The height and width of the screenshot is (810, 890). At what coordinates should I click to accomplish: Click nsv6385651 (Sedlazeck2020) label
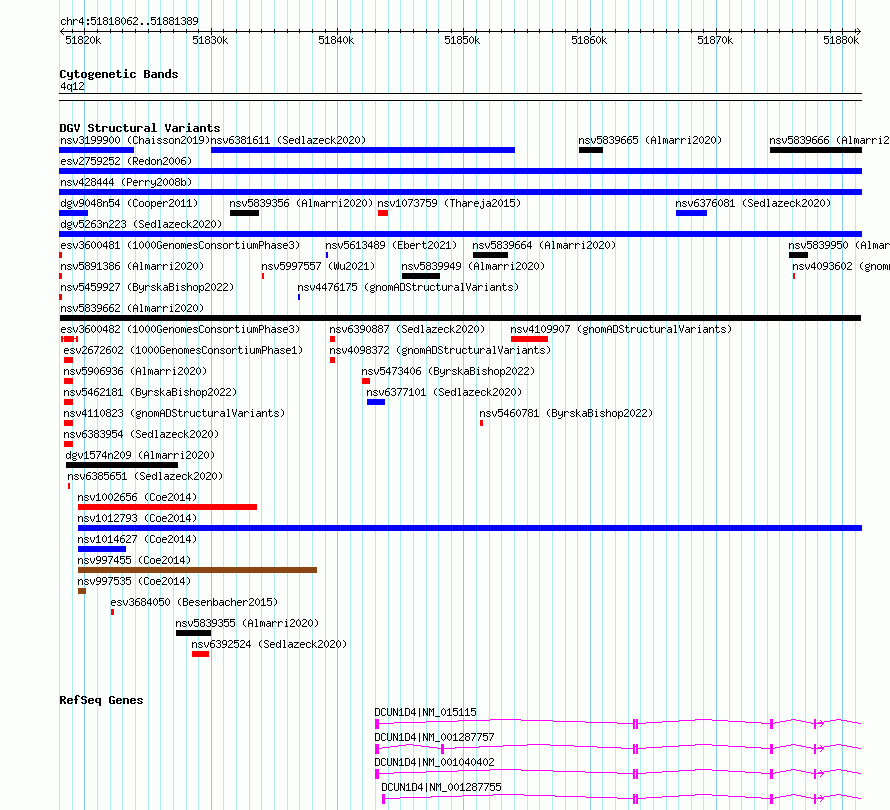pos(145,476)
